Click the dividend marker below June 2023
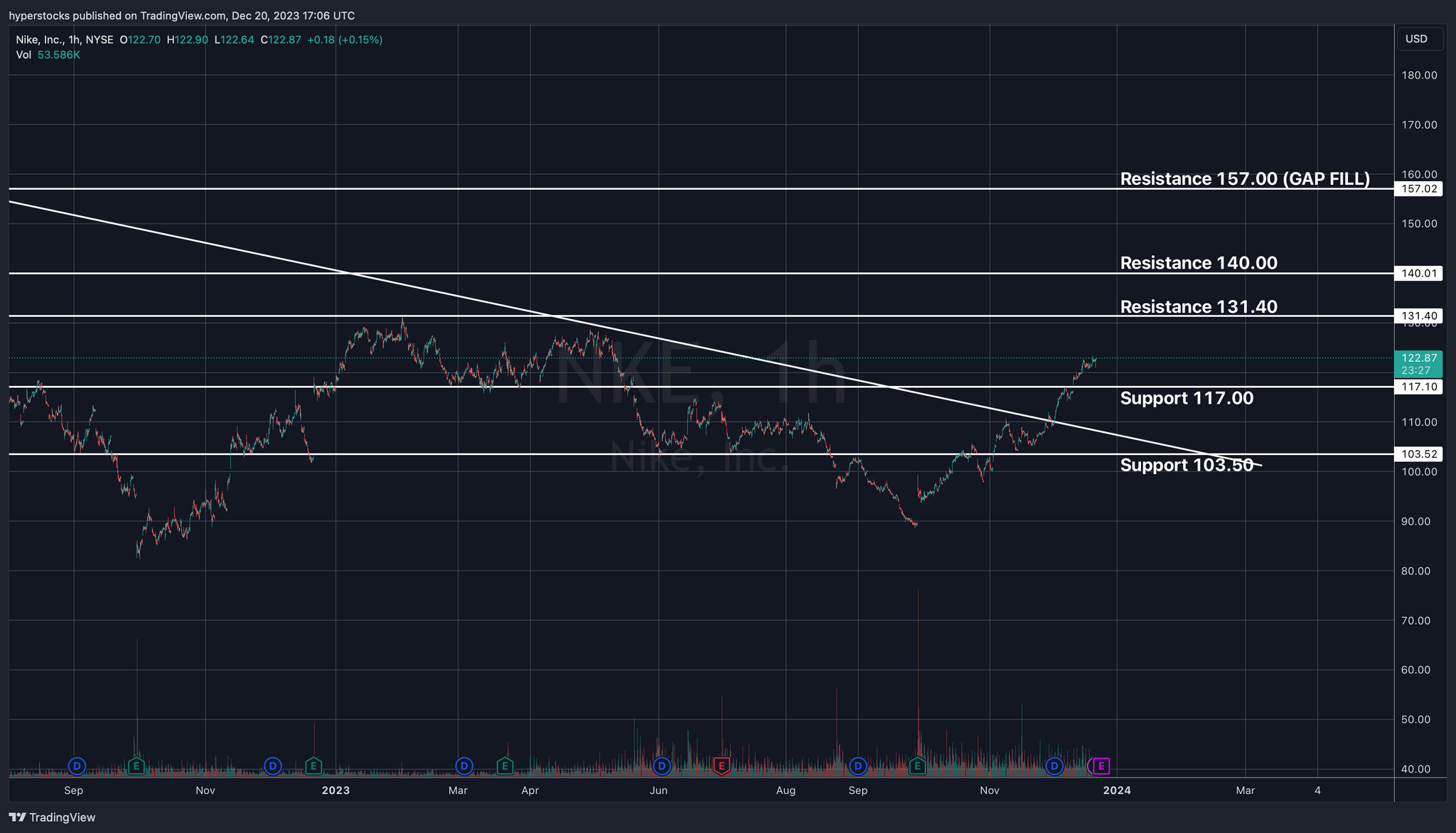This screenshot has width=1456, height=833. 662,765
